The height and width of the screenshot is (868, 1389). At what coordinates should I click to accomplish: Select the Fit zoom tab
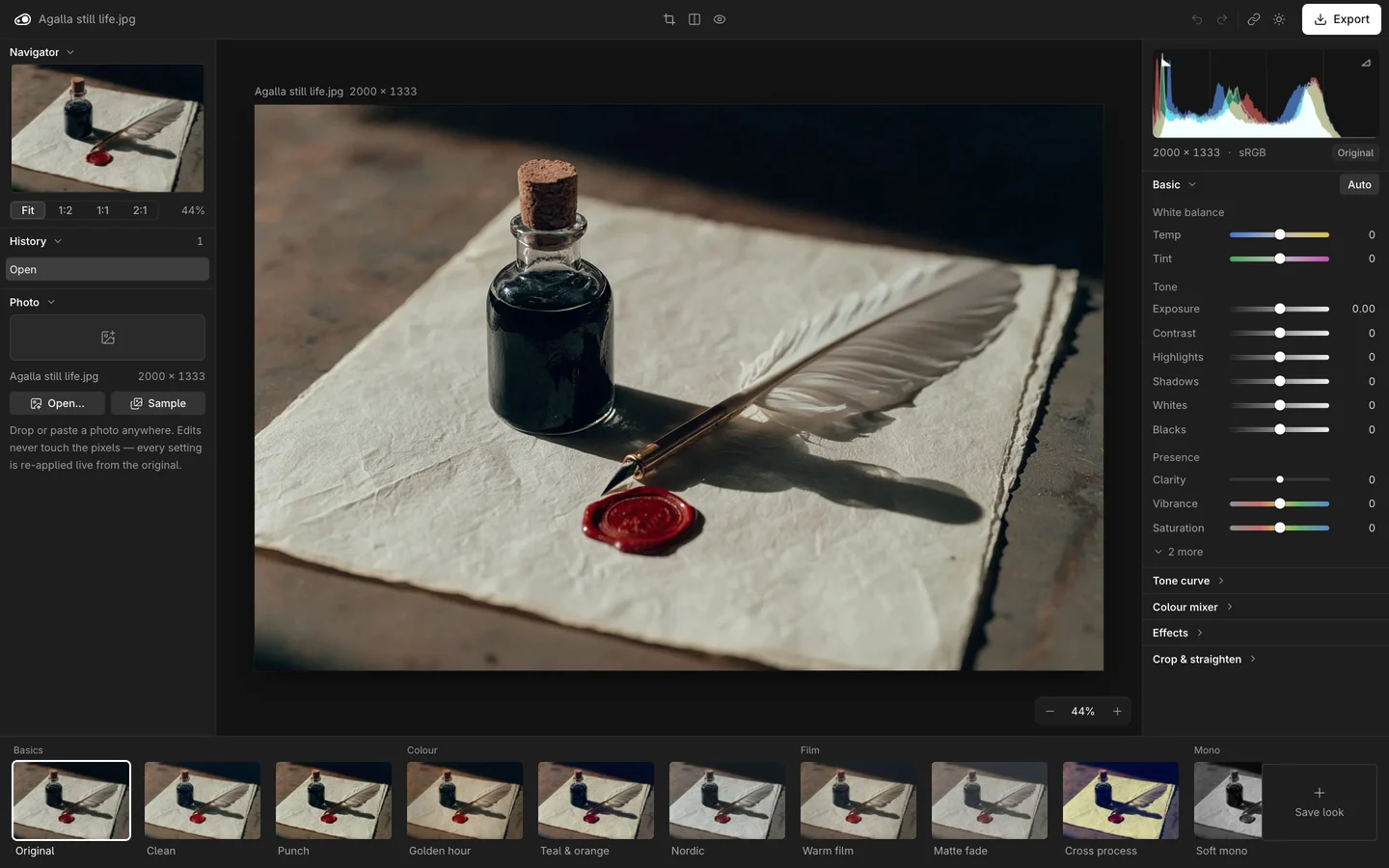28,210
